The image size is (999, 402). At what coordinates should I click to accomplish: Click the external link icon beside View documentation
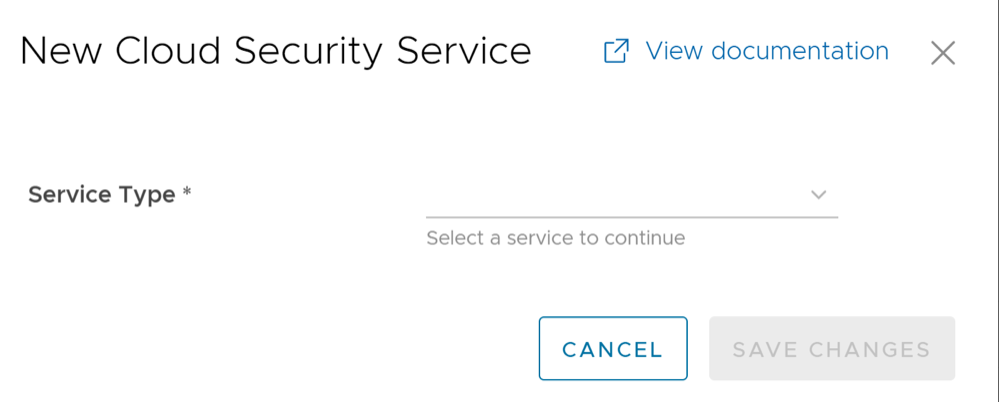[x=616, y=51]
